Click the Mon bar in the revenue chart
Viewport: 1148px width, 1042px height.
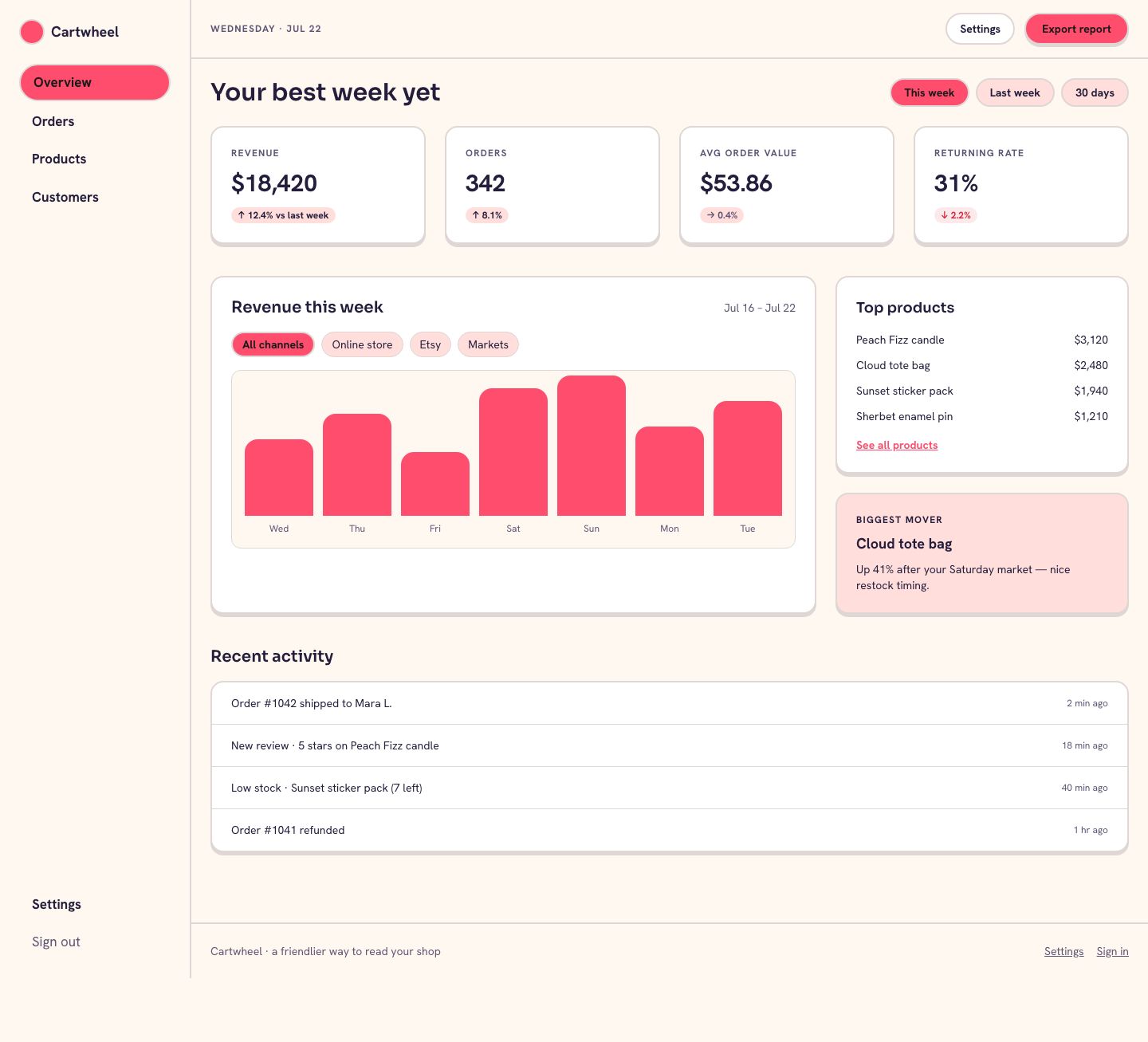pyautogui.click(x=670, y=471)
